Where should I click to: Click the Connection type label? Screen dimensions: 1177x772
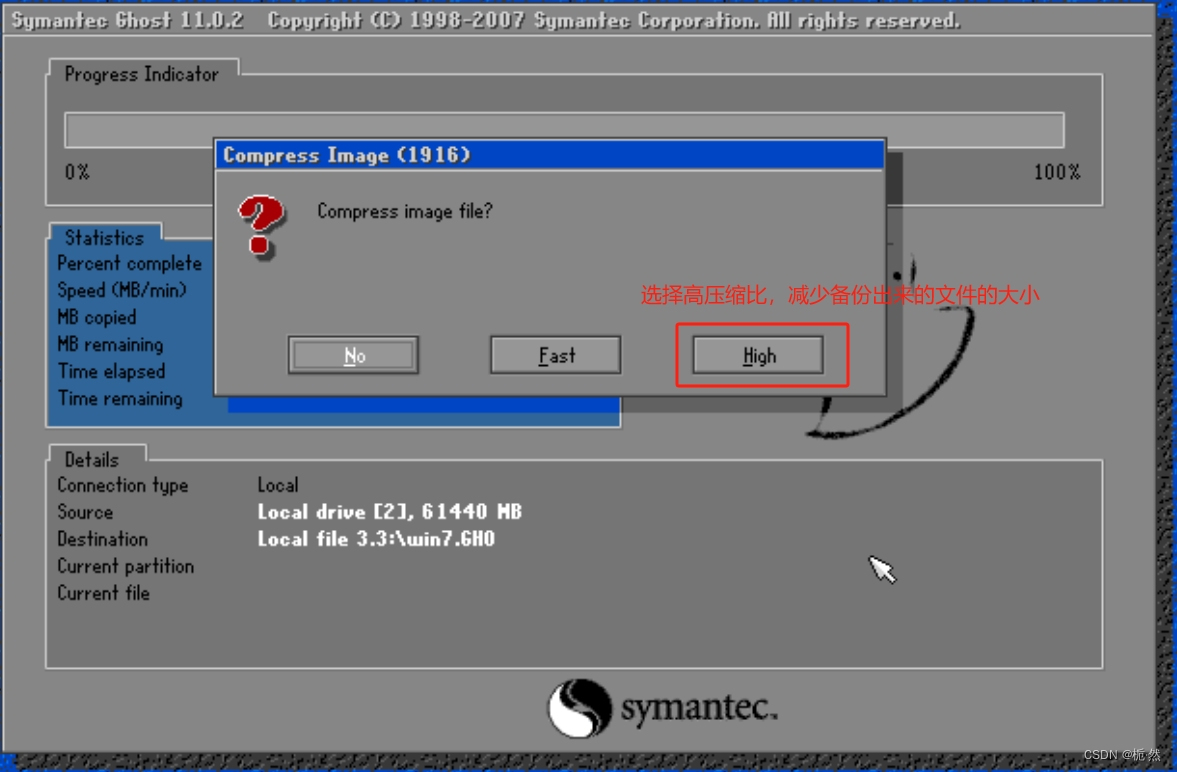(122, 485)
